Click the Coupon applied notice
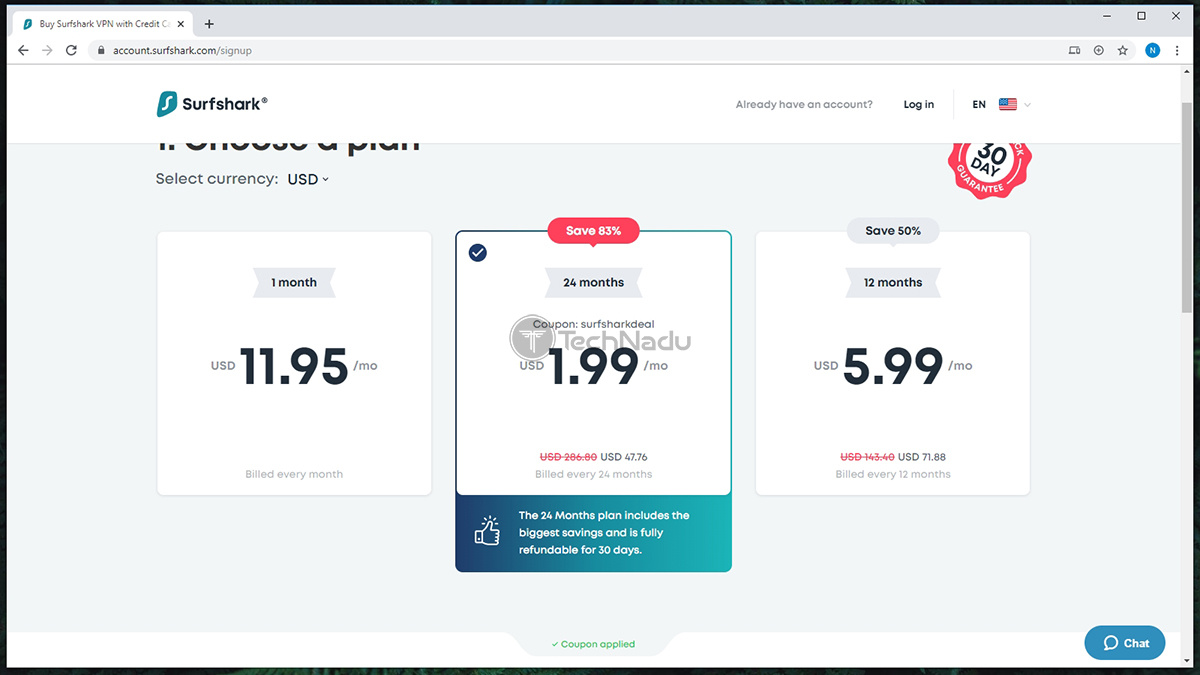1200x675 pixels. coord(594,644)
